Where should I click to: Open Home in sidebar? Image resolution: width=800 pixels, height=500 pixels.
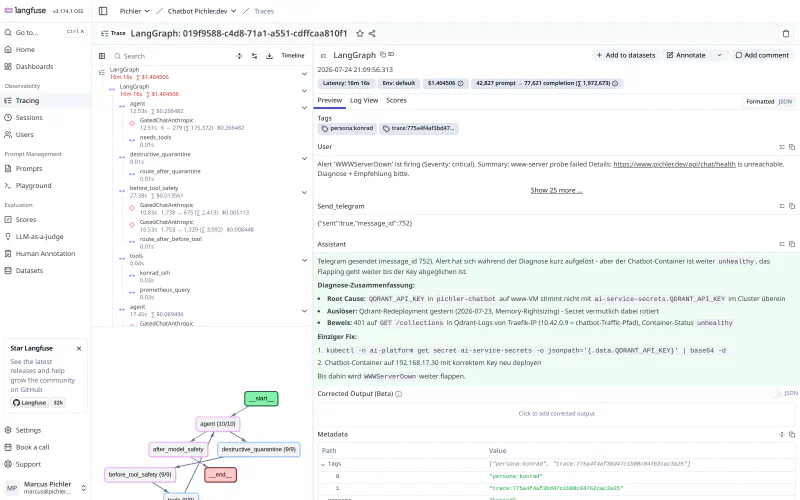point(25,49)
